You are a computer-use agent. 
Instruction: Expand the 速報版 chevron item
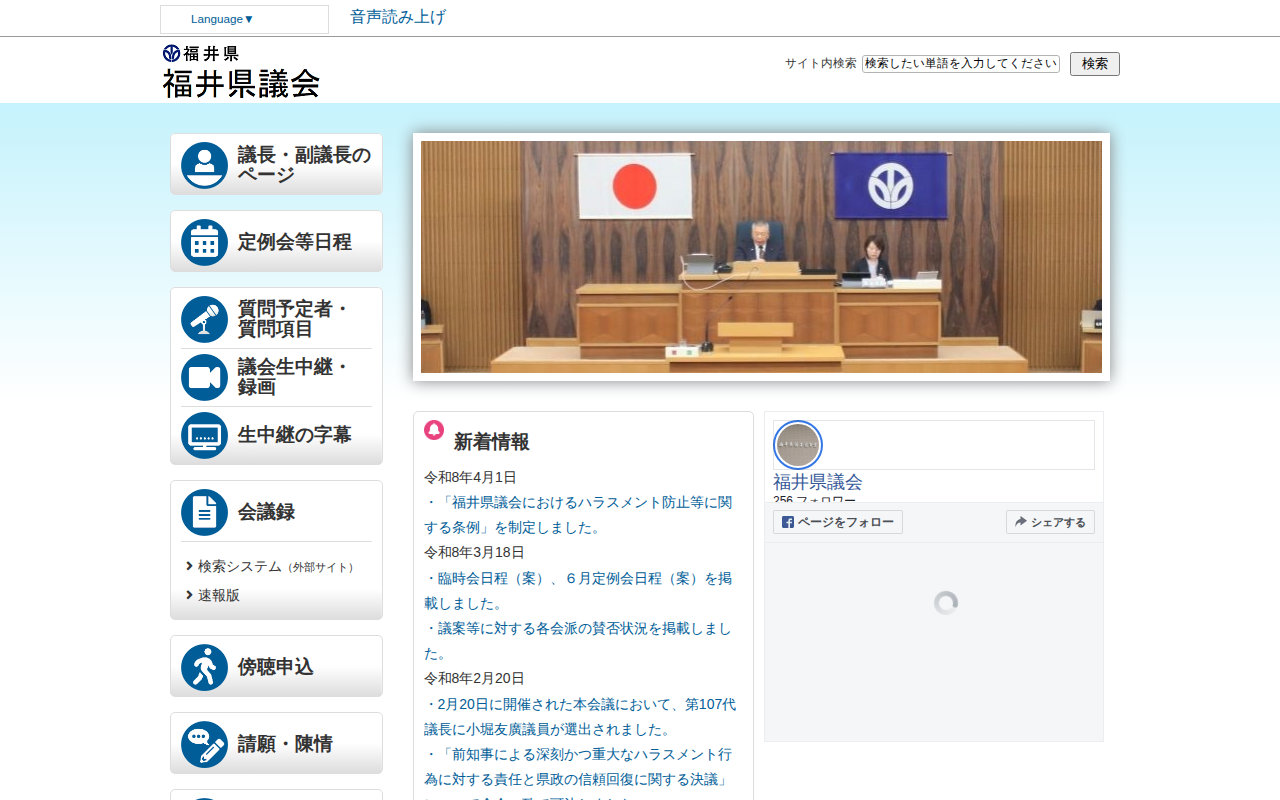(x=218, y=595)
